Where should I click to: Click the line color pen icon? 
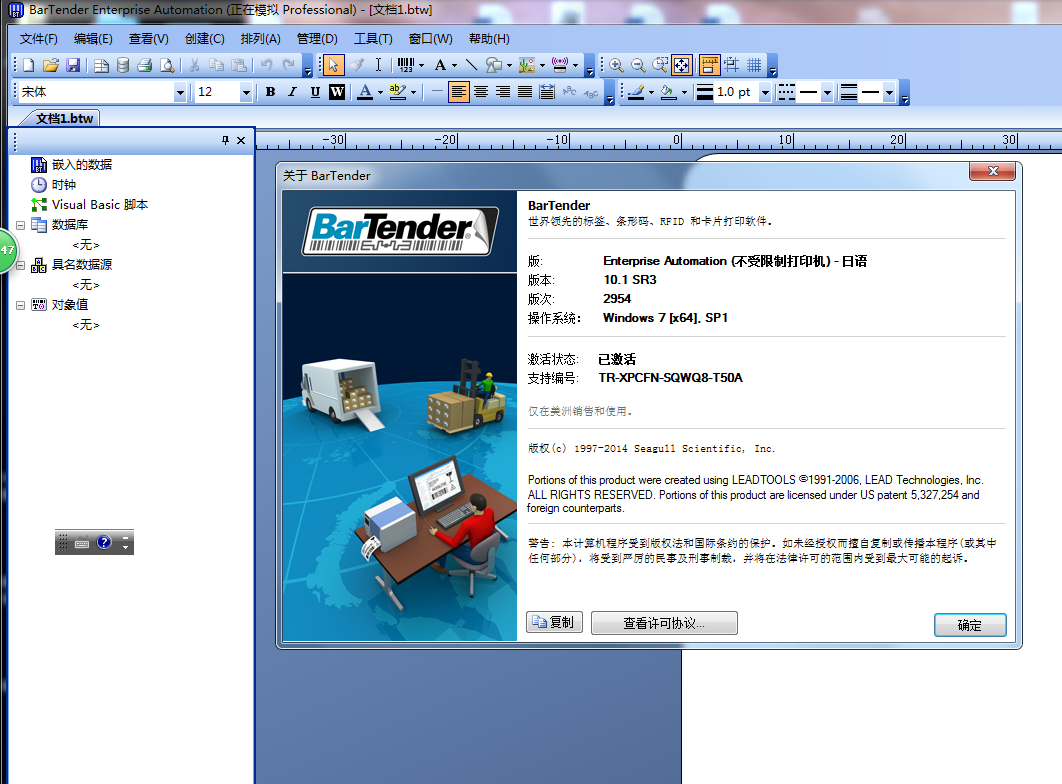(635, 92)
